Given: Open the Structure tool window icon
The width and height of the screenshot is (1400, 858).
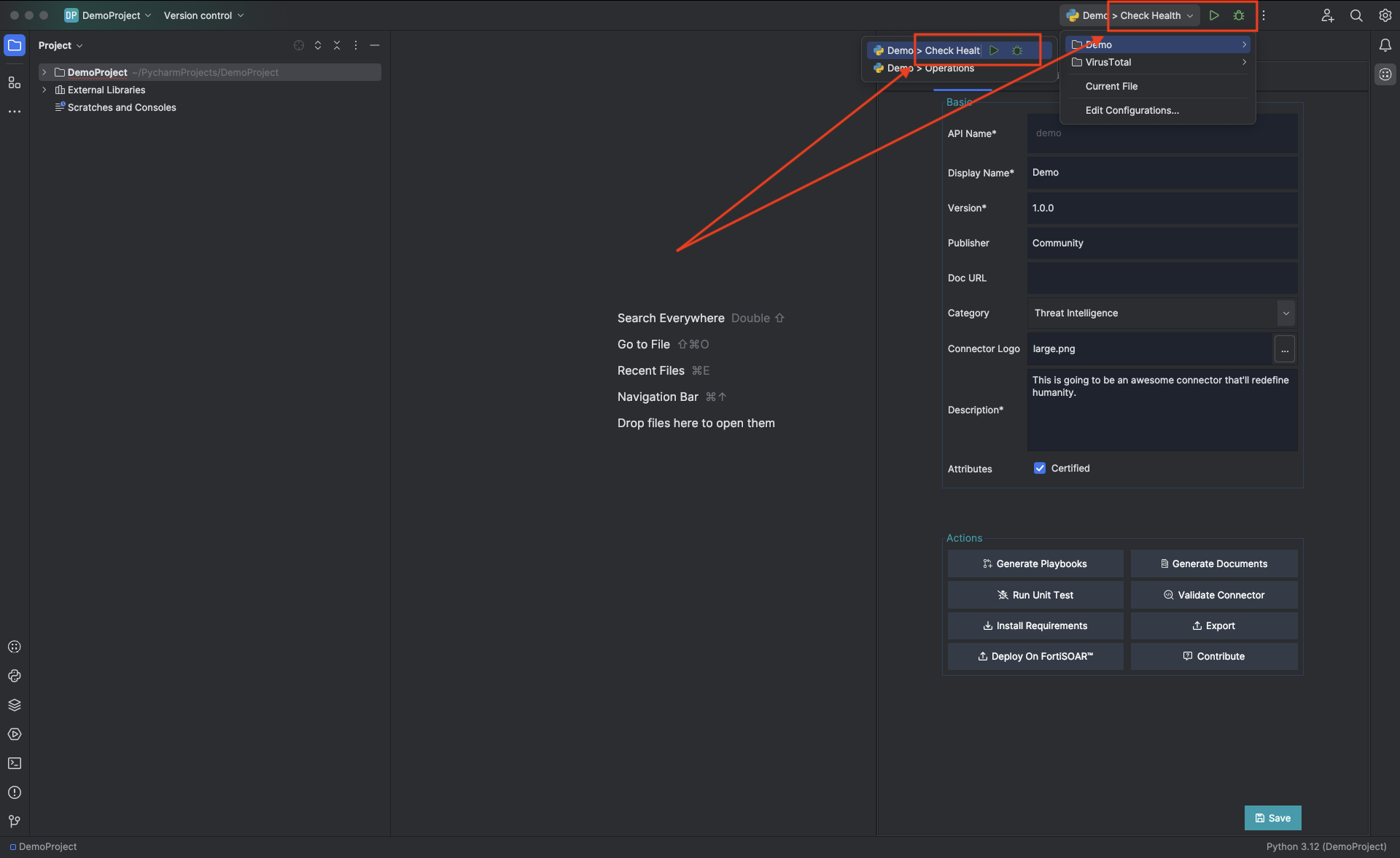Looking at the screenshot, I should tap(15, 82).
